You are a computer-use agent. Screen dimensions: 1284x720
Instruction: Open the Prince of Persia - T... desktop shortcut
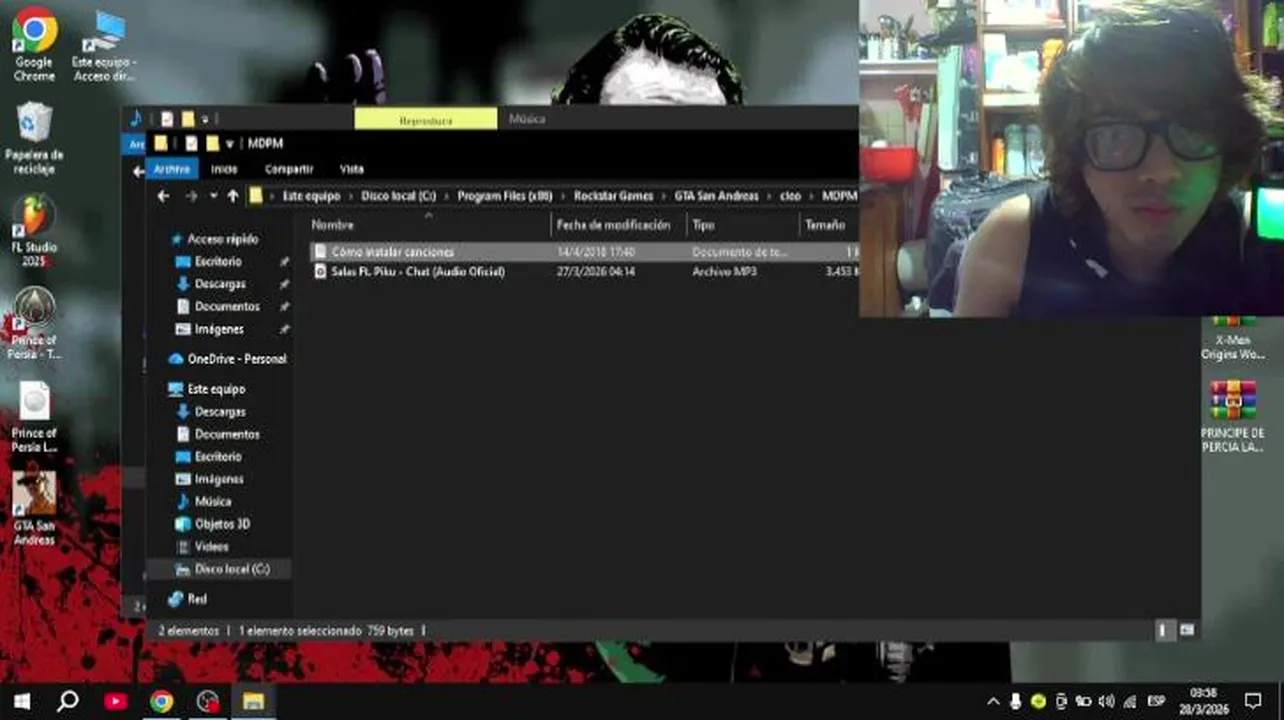(34, 323)
